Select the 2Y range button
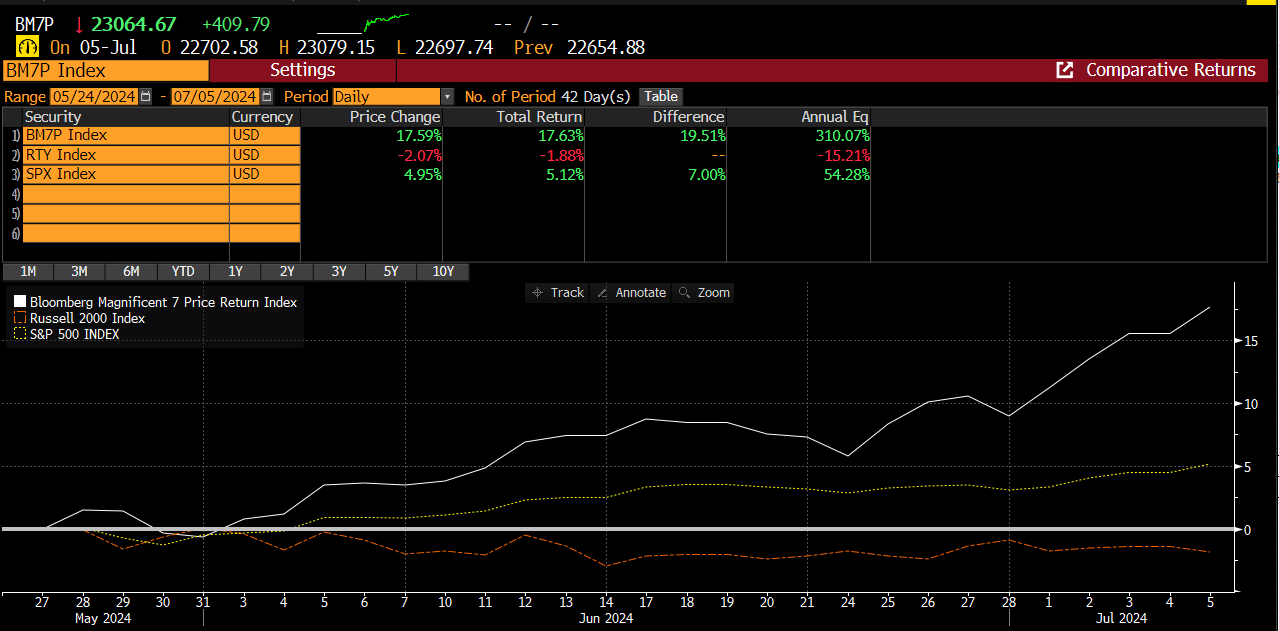This screenshot has height=631, width=1279. coord(287,272)
